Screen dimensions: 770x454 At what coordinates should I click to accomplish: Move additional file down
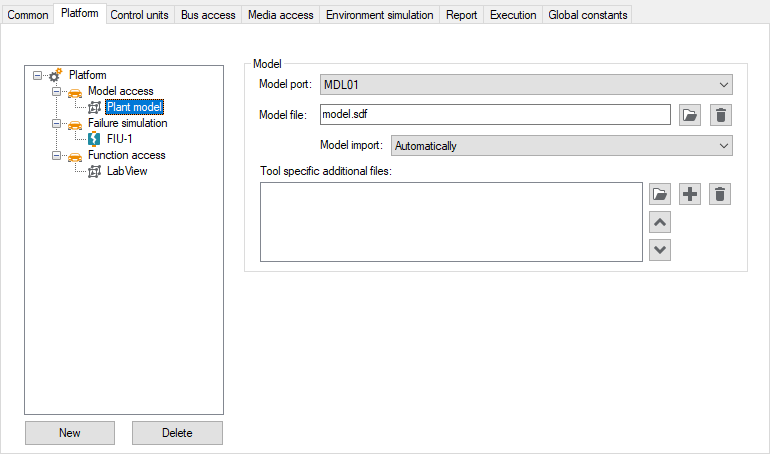coord(660,250)
